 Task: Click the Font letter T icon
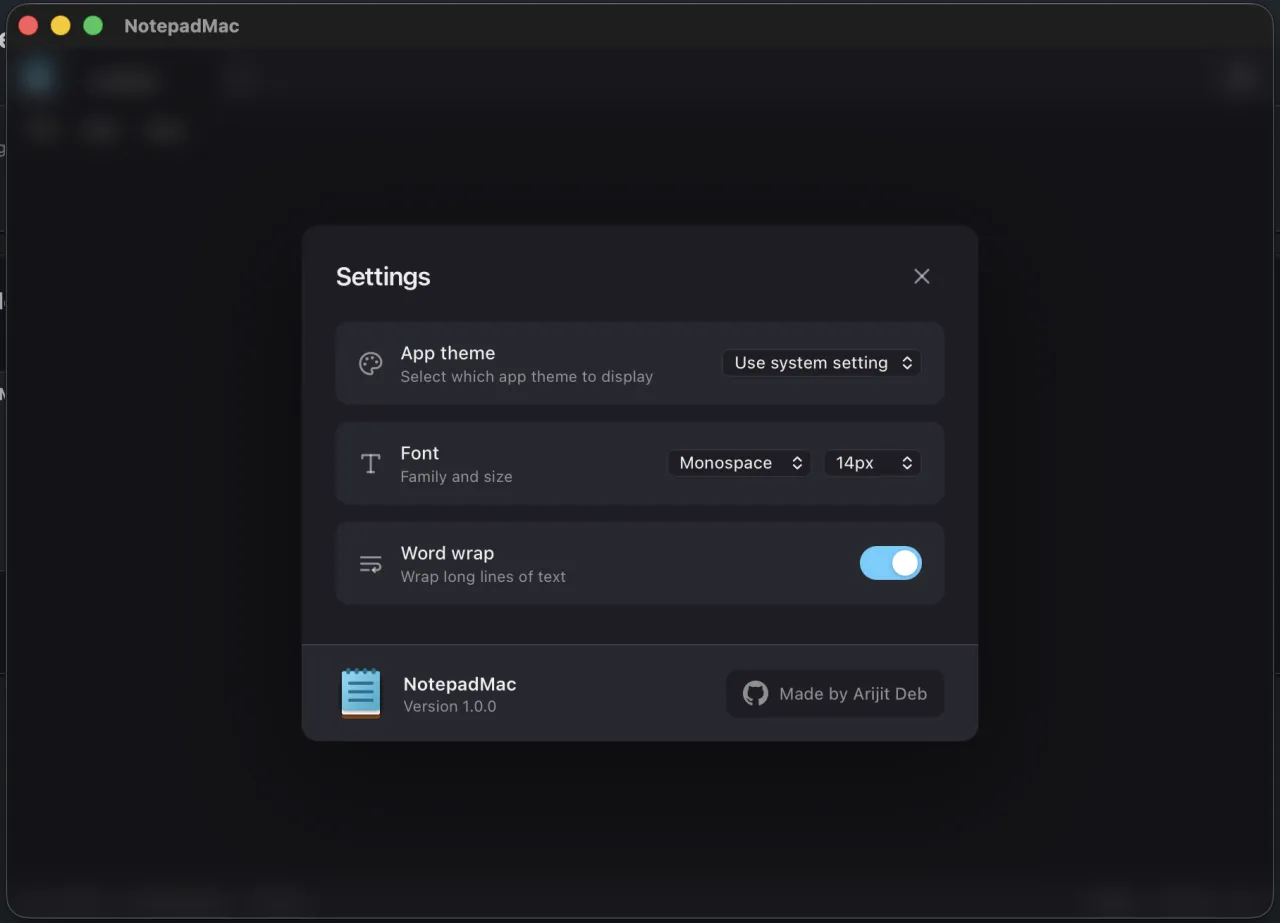[370, 464]
